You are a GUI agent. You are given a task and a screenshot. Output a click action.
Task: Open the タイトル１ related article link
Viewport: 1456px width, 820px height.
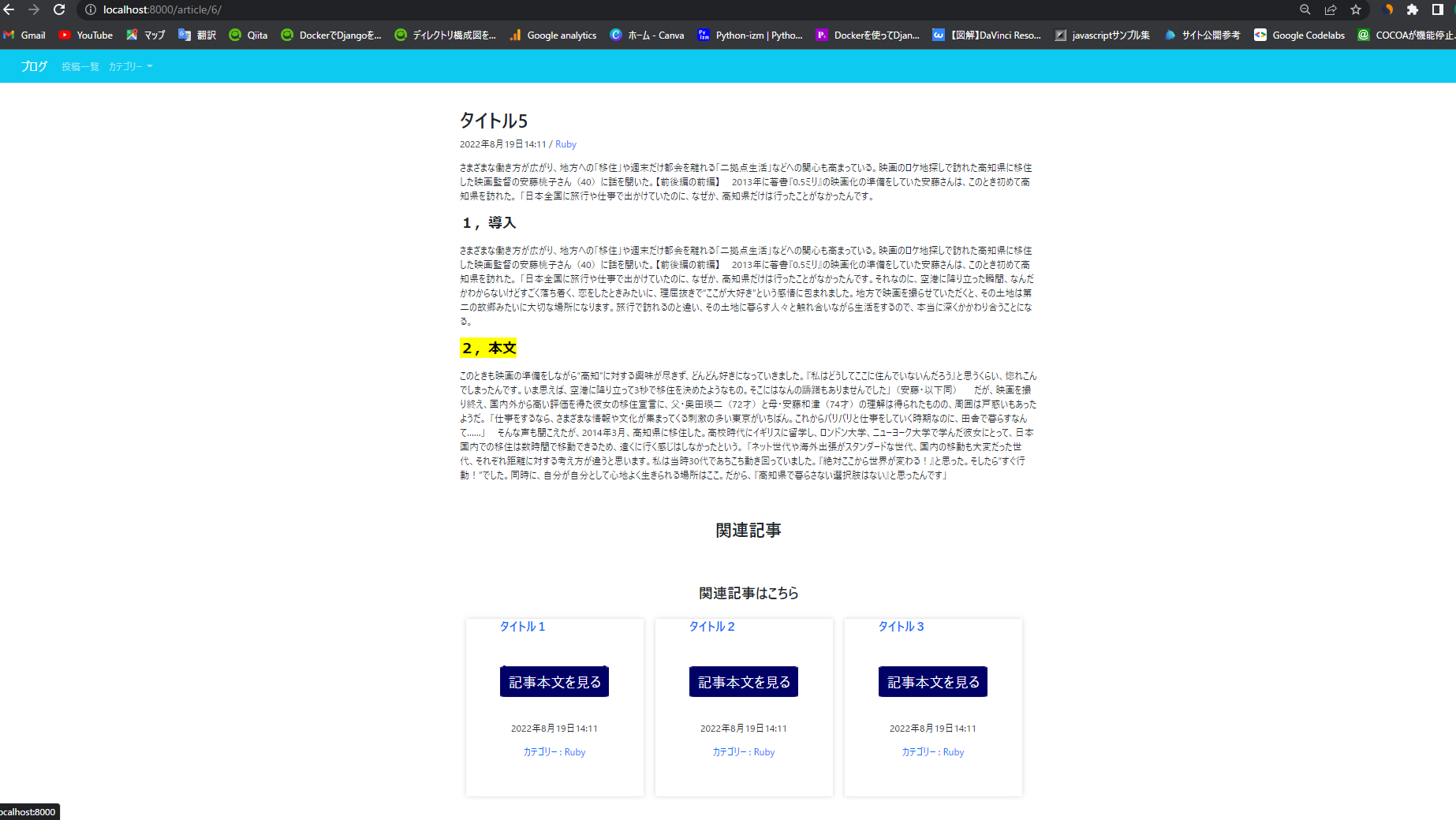coord(523,626)
